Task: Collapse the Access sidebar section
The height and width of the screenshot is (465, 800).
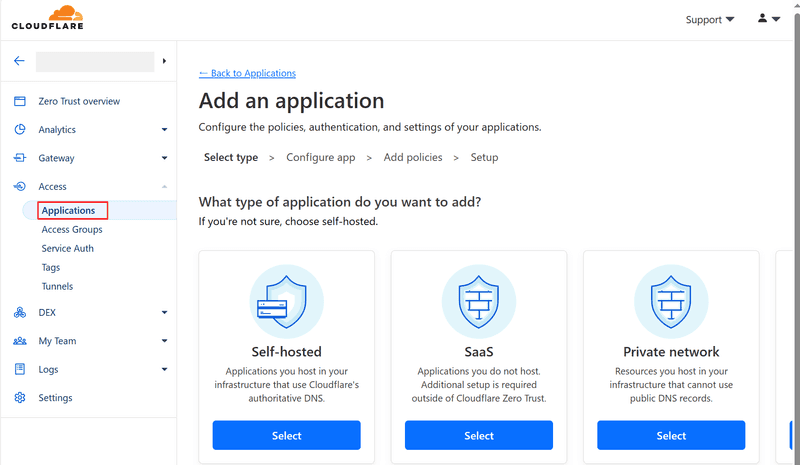Action: point(164,187)
